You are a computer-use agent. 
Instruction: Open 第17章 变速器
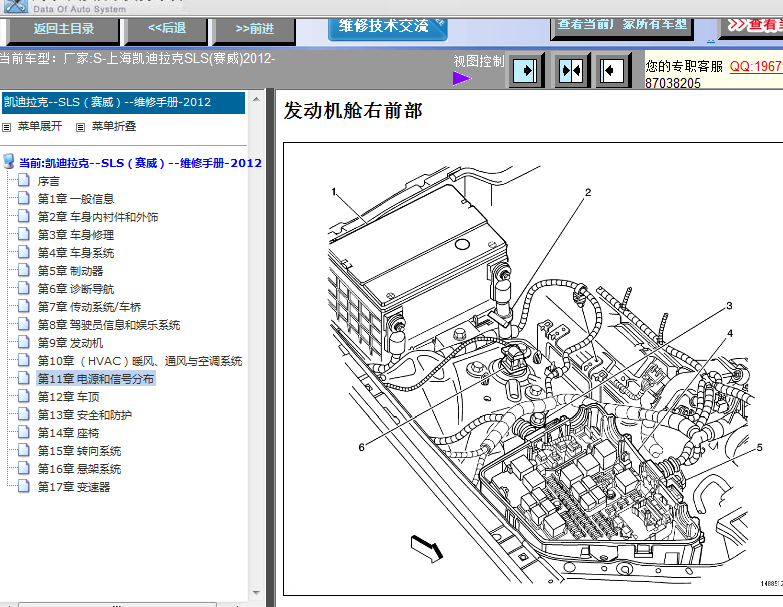(74, 487)
